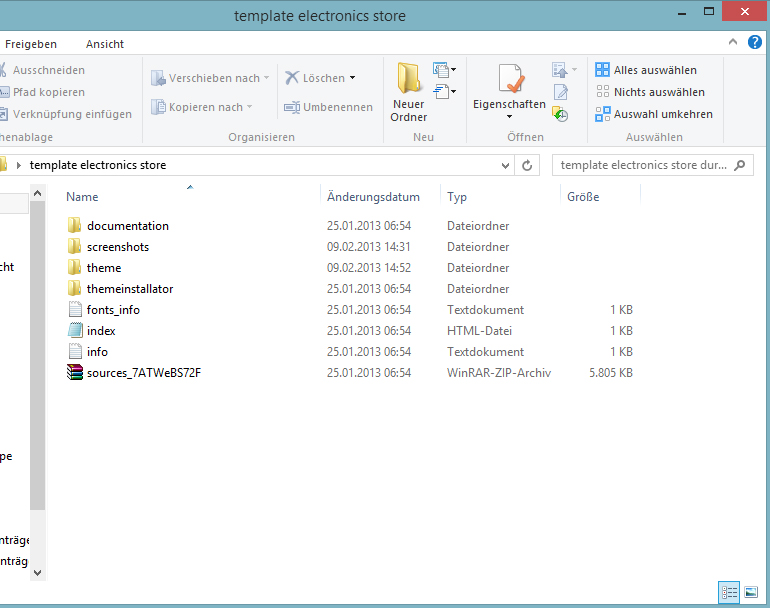Image resolution: width=770 pixels, height=608 pixels.
Task: Click the file history clock icon
Action: tap(560, 115)
